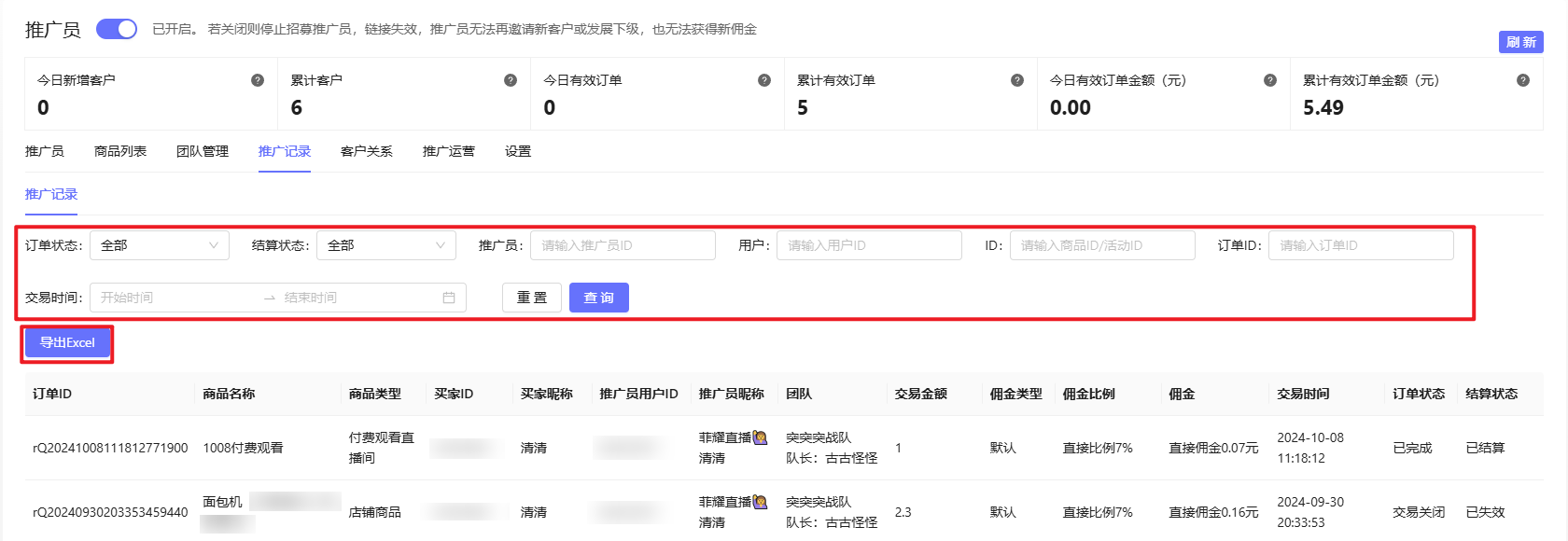Go to the 设置 tab
This screenshot has width=1568, height=541.
(518, 151)
